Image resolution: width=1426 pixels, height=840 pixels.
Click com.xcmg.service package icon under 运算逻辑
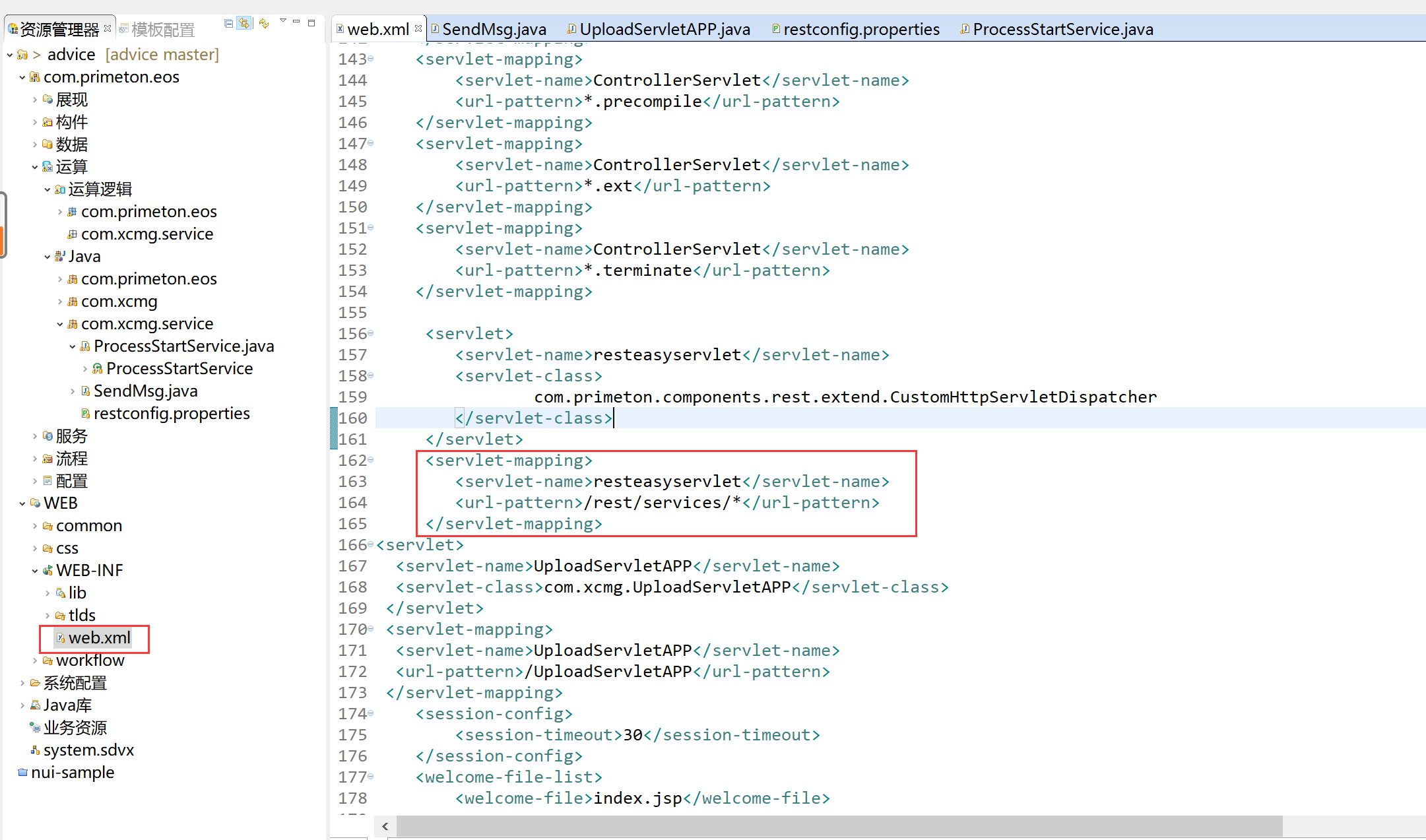point(73,234)
